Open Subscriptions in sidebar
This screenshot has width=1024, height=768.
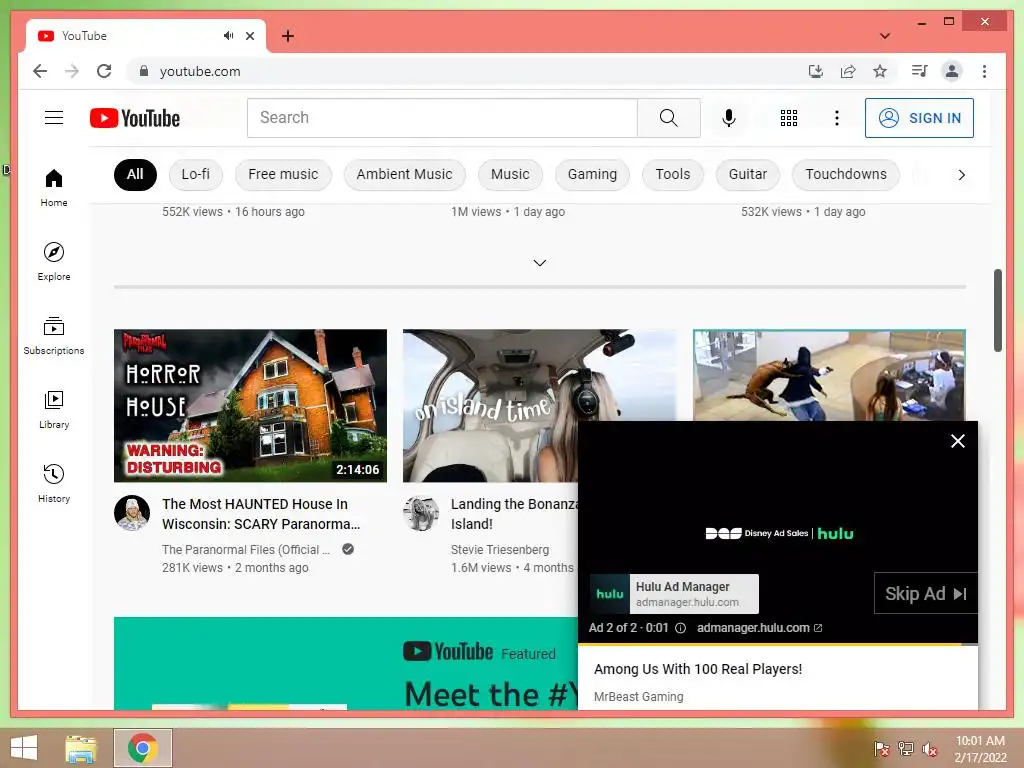[x=54, y=336]
